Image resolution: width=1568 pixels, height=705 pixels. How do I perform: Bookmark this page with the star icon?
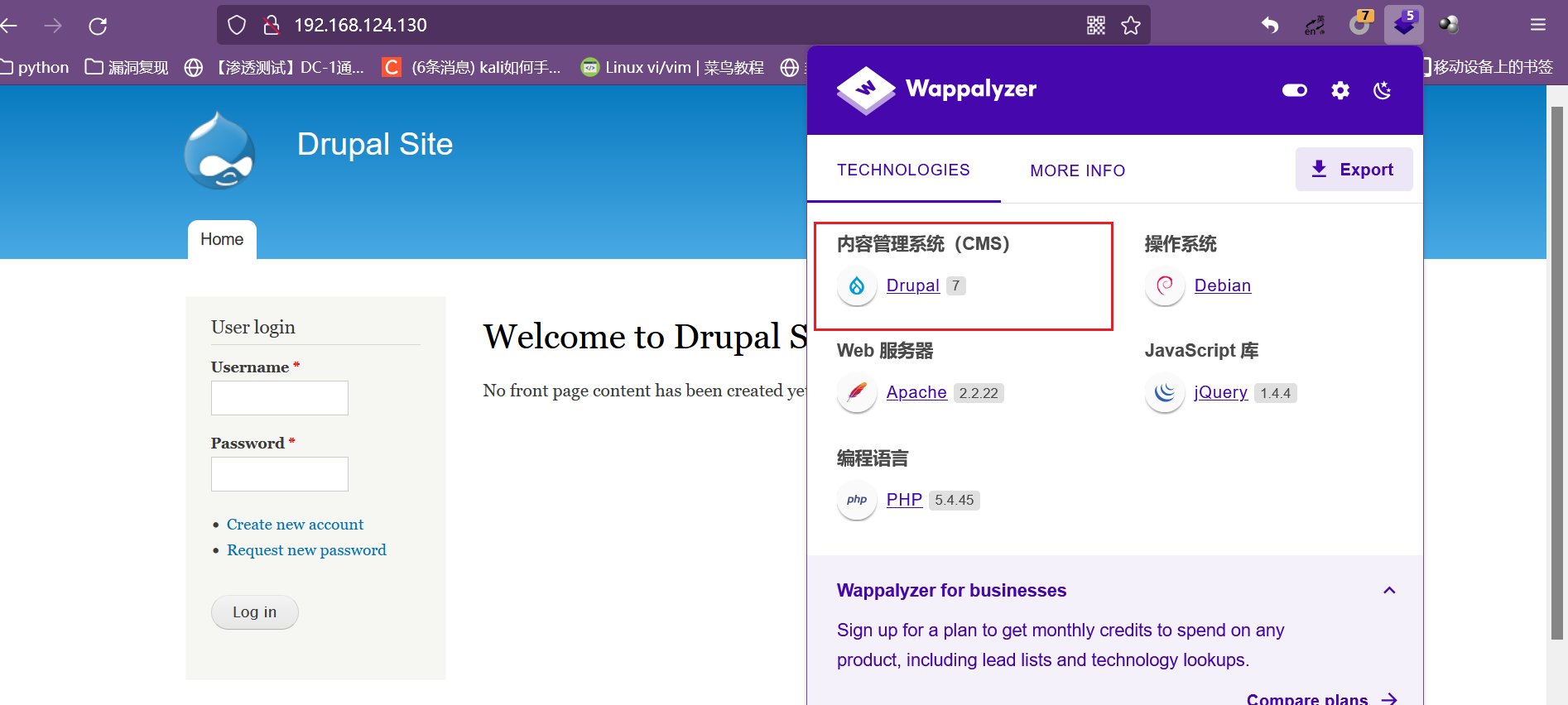pos(1131,26)
